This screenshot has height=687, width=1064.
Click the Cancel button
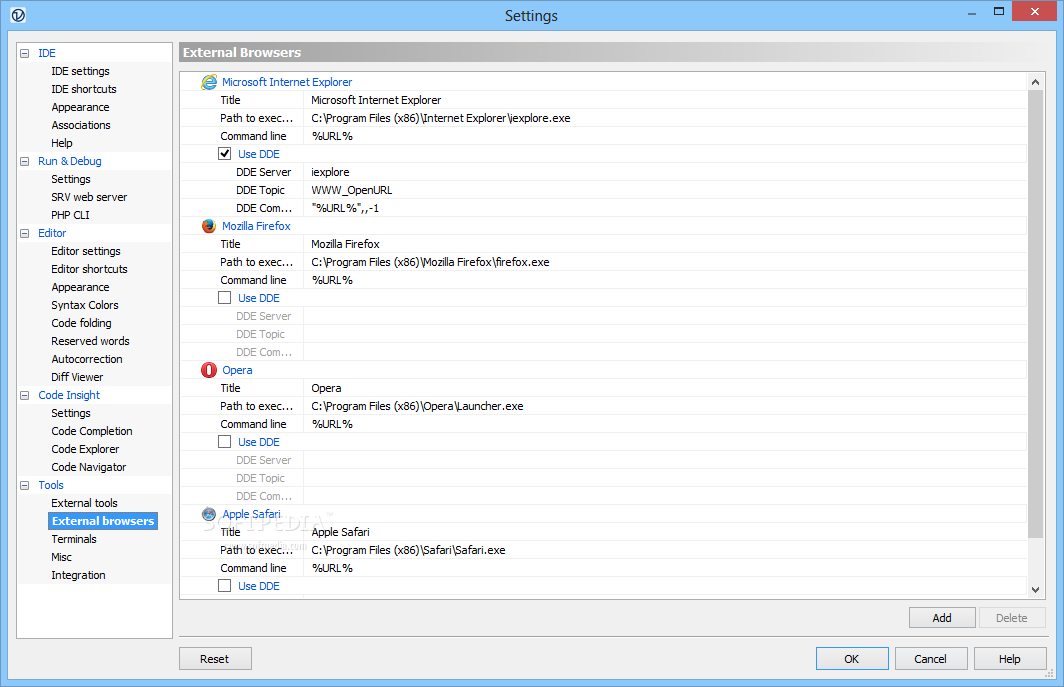[x=930, y=658]
